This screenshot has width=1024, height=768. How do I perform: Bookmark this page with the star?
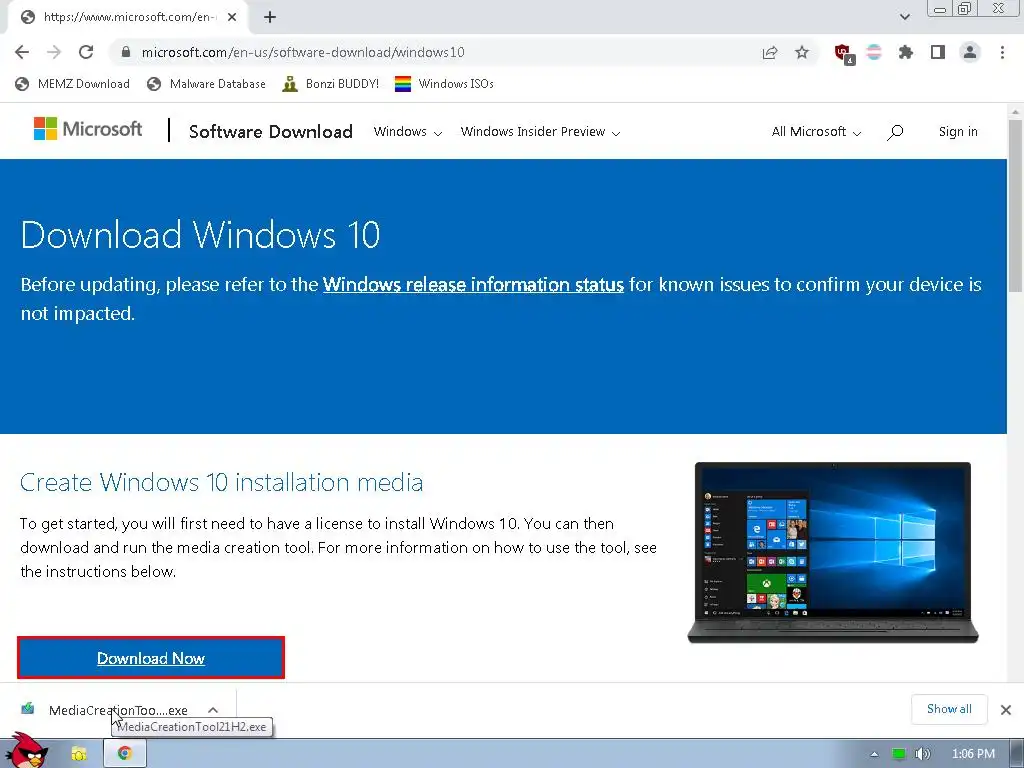point(802,52)
